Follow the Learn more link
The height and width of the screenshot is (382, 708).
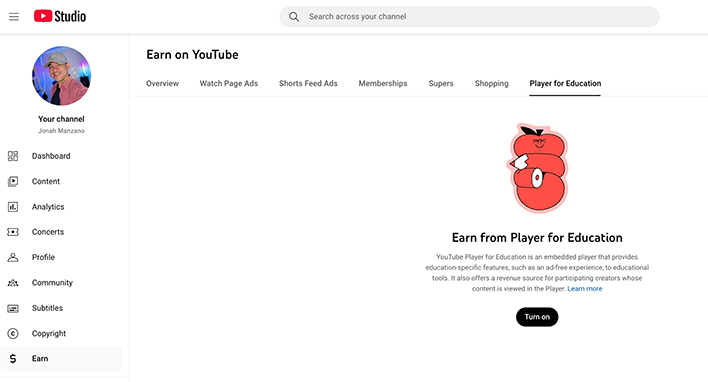tap(585, 289)
